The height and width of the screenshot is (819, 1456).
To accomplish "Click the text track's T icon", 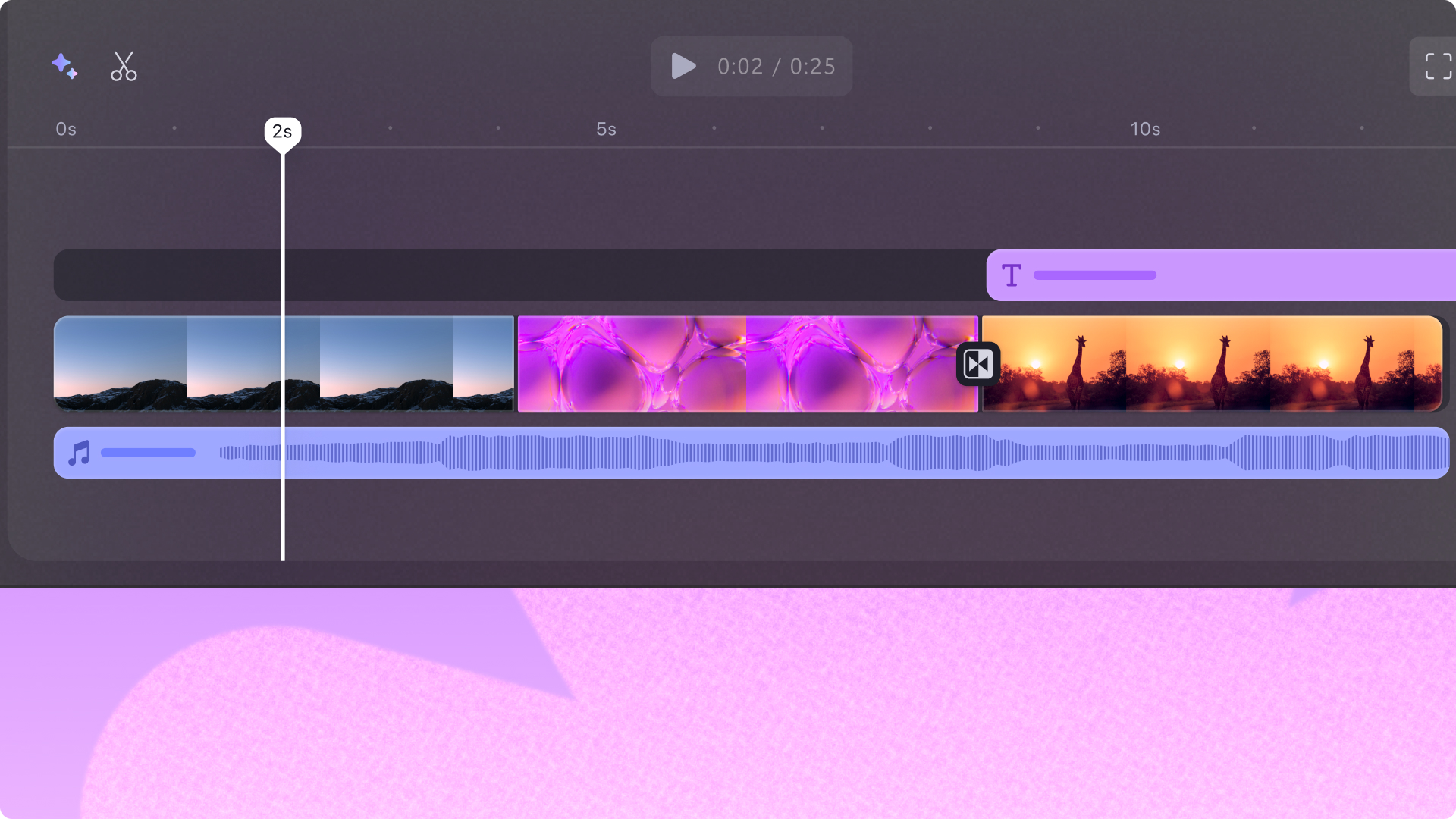I will coord(1012,275).
